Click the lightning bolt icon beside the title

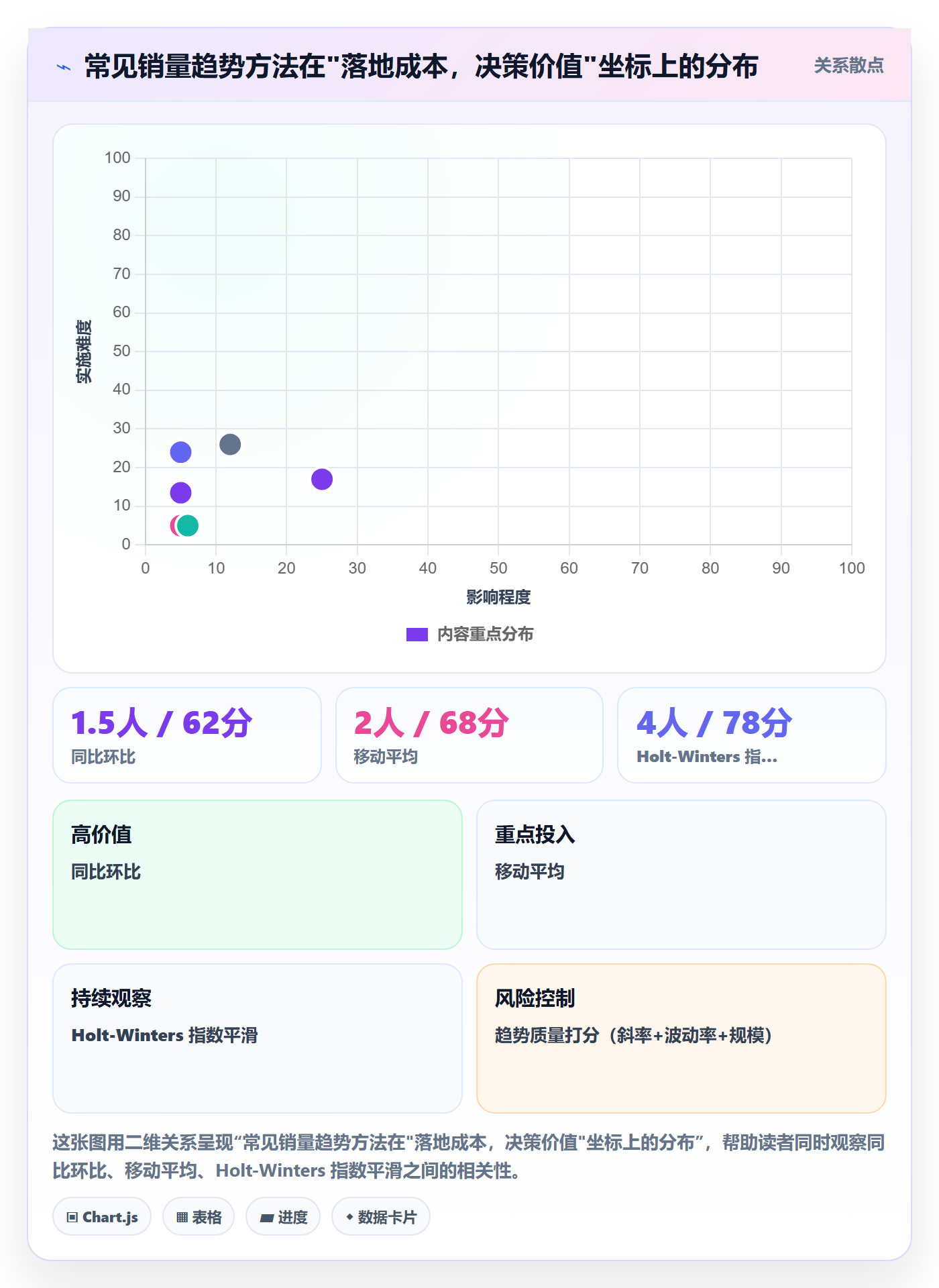click(x=64, y=67)
